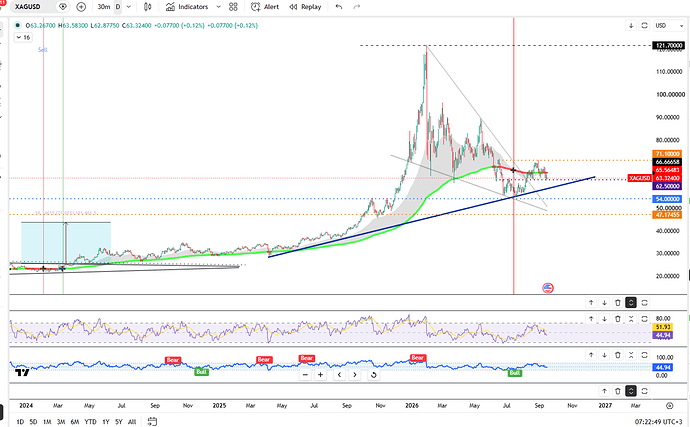Zoom out the chart with minus button
This screenshot has height=427, width=690.
pyautogui.click(x=305, y=375)
